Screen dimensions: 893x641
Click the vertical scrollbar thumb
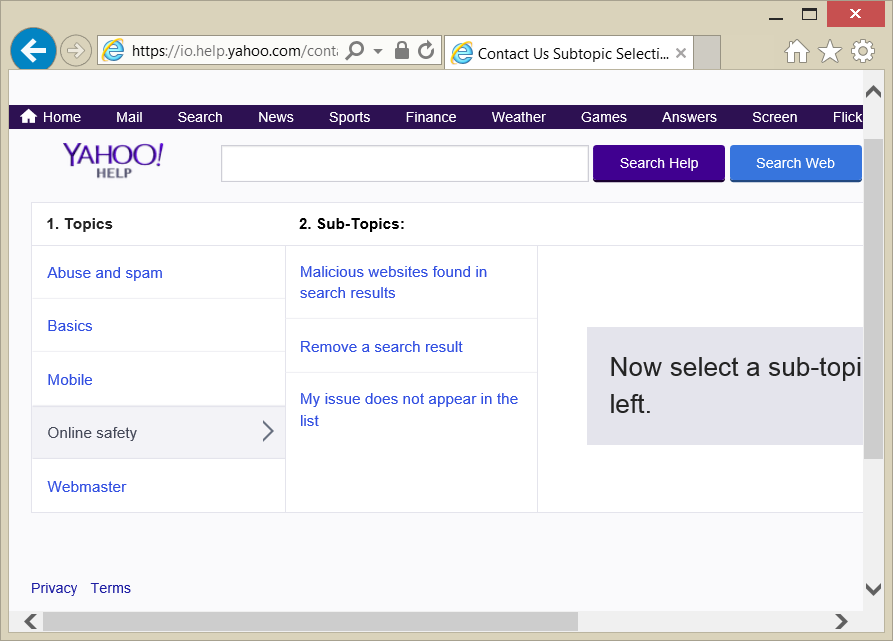point(873,299)
